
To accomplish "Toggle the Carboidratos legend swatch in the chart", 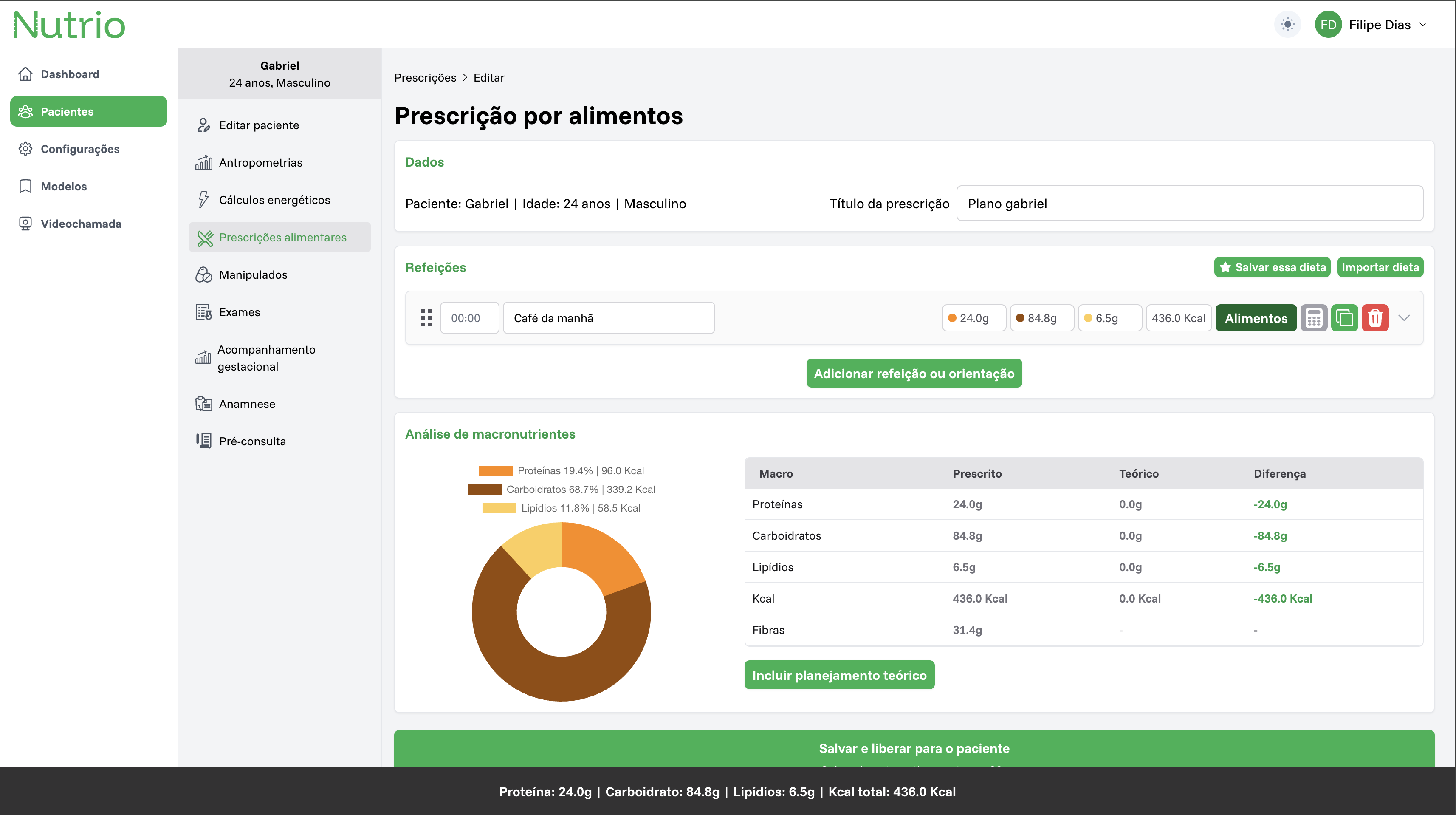I will (x=484, y=489).
